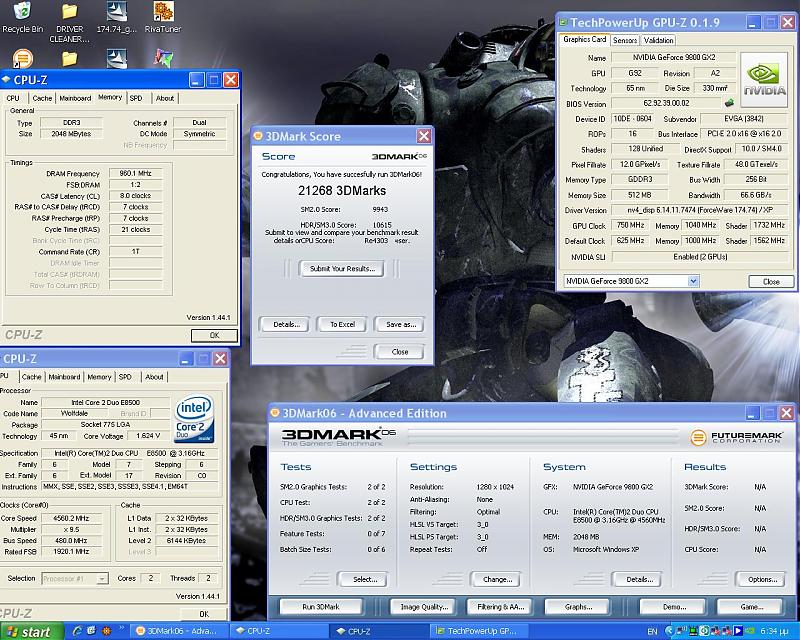Select the colorful arrow icon below RivaTuner
800x640 pixels.
(163, 58)
